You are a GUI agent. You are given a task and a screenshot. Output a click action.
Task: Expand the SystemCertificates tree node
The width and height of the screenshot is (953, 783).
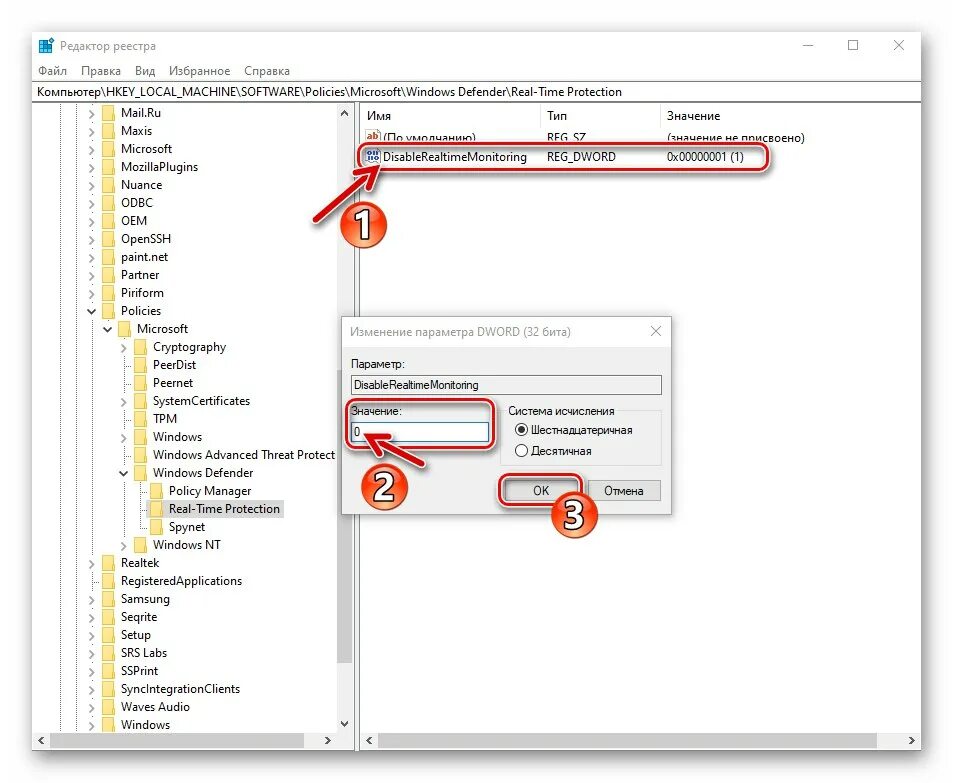pyautogui.click(x=123, y=401)
